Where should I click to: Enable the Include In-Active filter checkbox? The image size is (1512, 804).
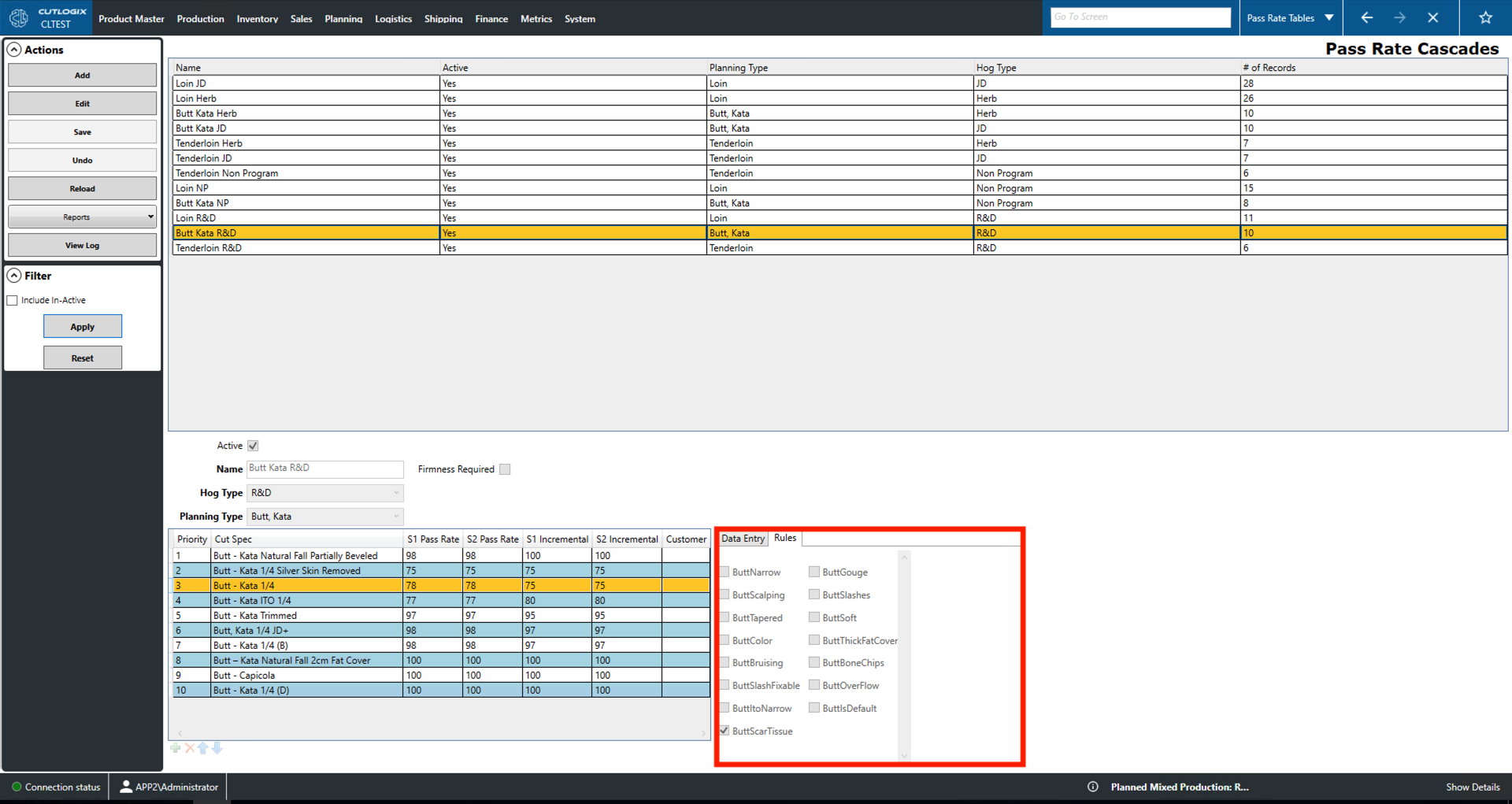click(x=13, y=300)
